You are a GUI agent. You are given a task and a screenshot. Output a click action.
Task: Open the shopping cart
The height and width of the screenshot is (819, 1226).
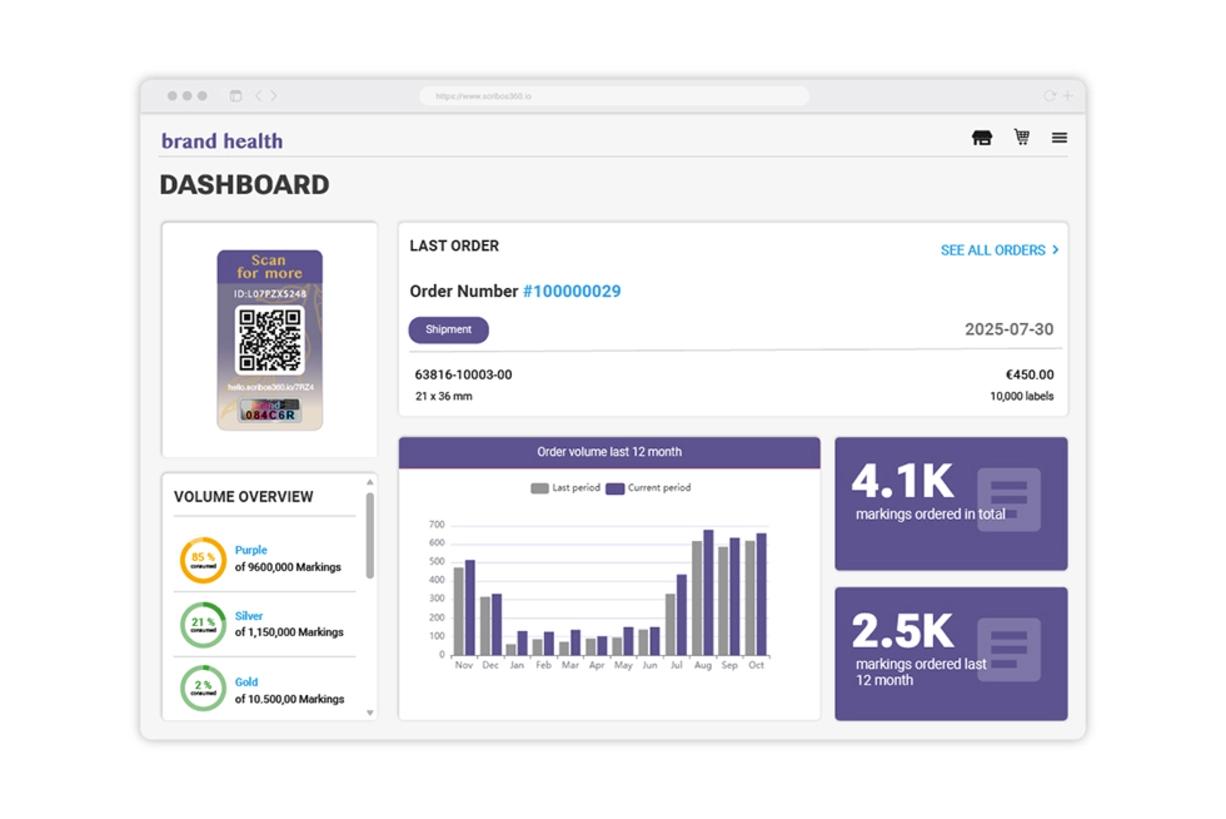(1021, 137)
